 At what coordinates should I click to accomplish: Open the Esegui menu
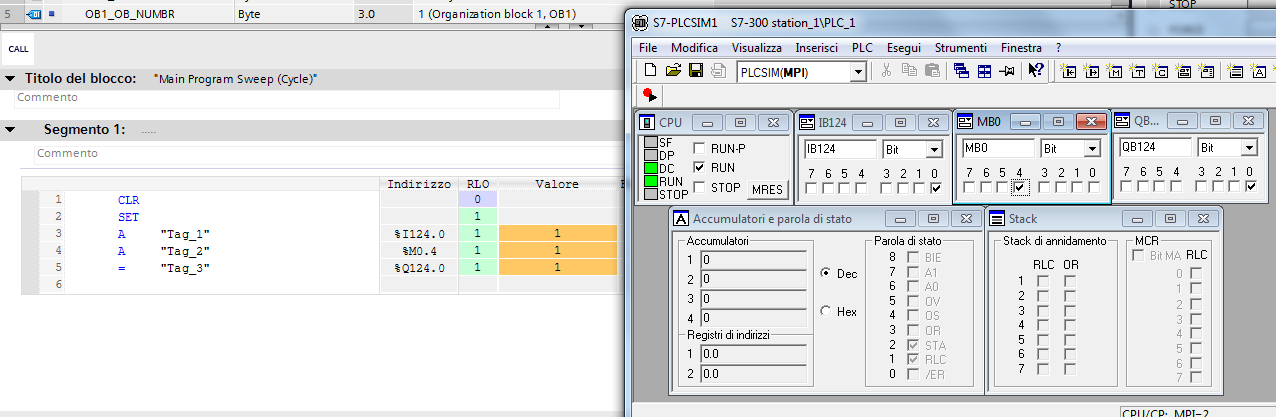coord(903,47)
